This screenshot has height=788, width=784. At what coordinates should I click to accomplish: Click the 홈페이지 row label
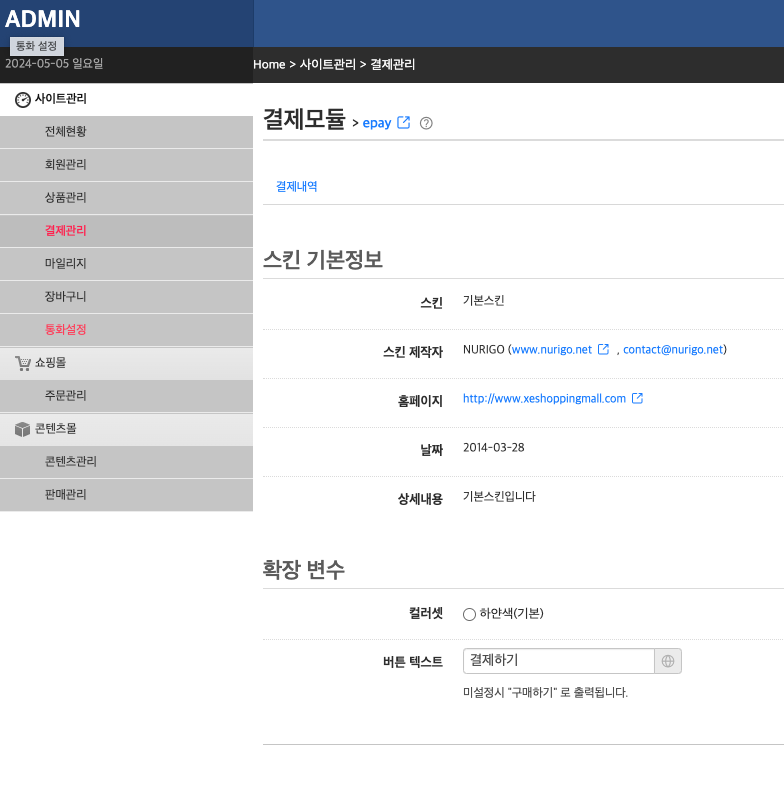[x=420, y=401]
